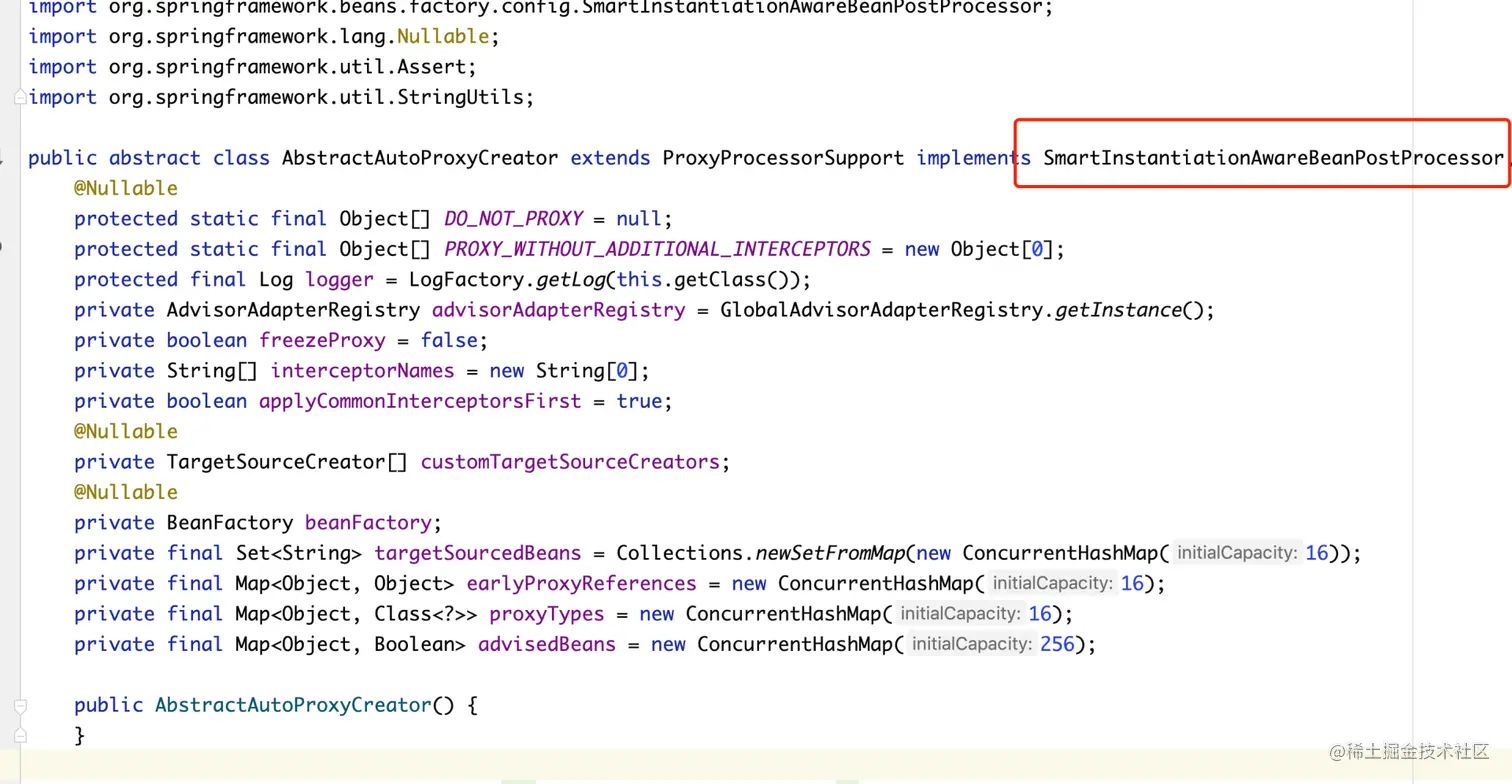Click Nullable in the springframework.lang import
This screenshot has width=1512, height=784.
click(x=443, y=37)
